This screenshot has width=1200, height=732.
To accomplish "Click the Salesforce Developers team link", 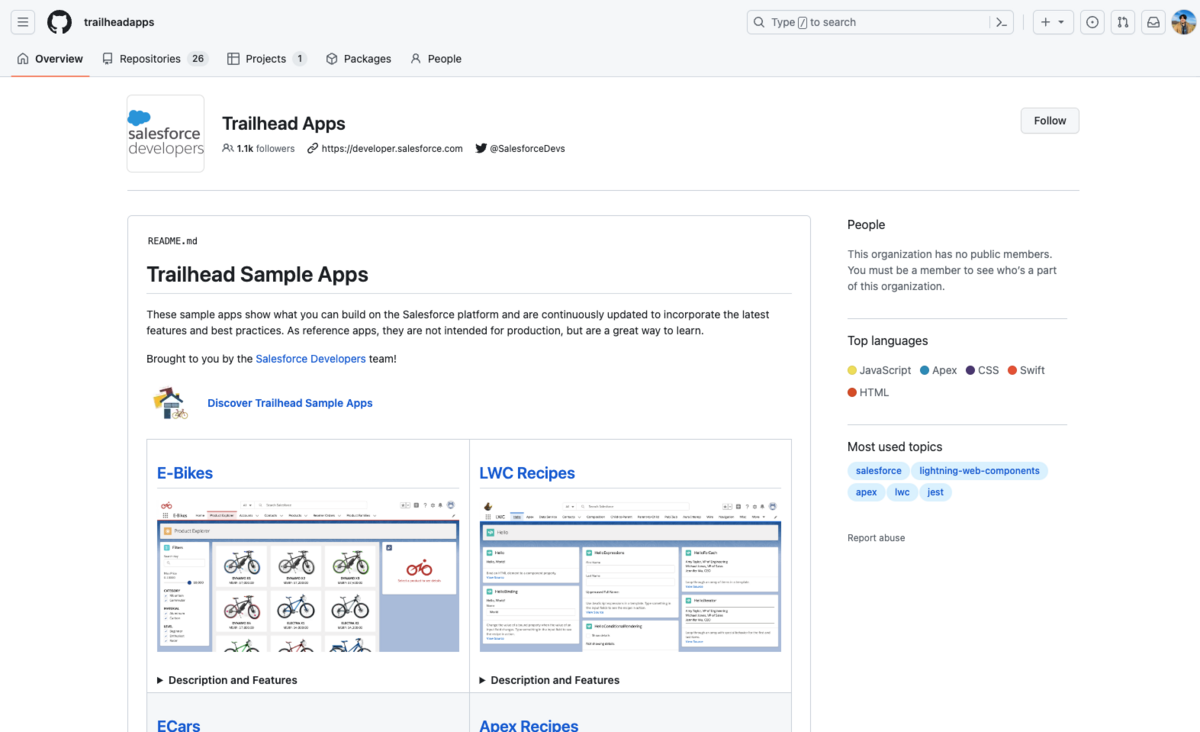I will 311,359.
